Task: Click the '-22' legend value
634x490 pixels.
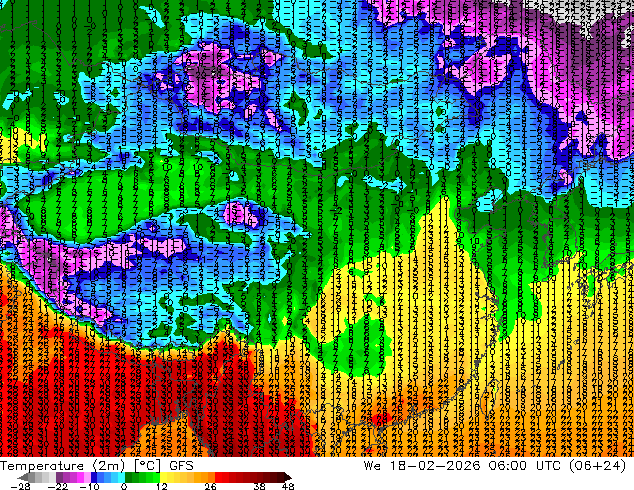Action: click(57, 486)
